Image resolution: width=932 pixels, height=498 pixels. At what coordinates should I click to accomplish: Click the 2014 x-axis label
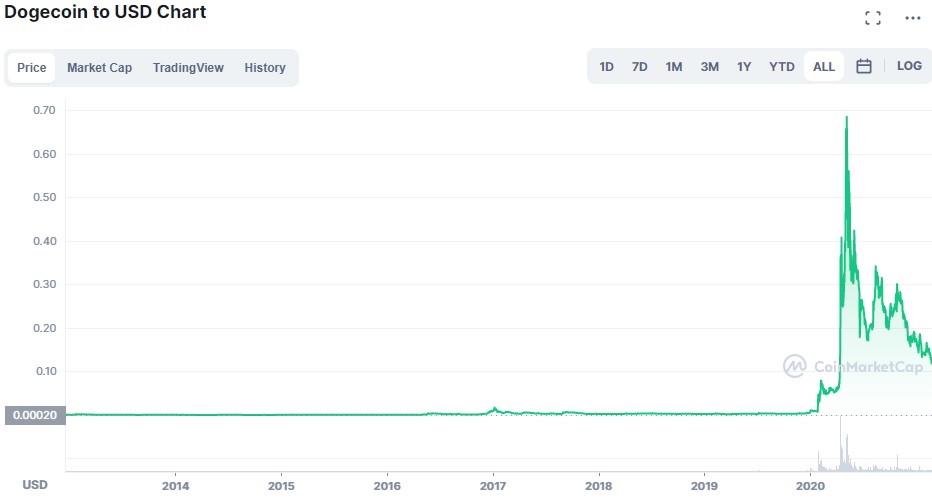(175, 486)
